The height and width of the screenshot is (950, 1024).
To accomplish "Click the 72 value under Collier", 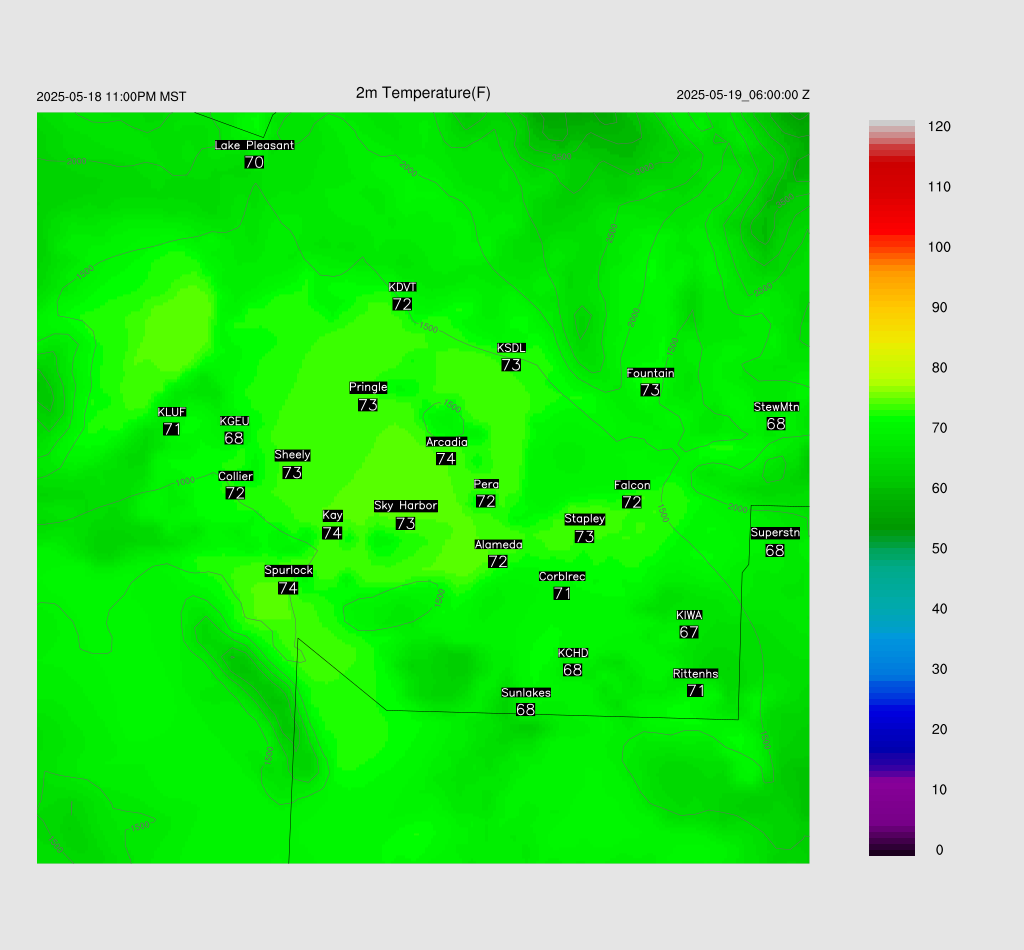I will 235,493.
